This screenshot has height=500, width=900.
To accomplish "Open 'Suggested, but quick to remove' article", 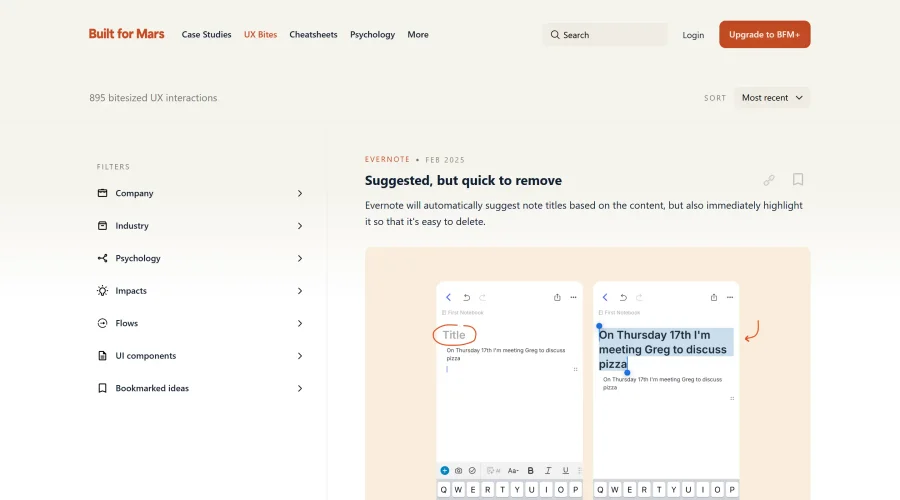I will tap(463, 180).
